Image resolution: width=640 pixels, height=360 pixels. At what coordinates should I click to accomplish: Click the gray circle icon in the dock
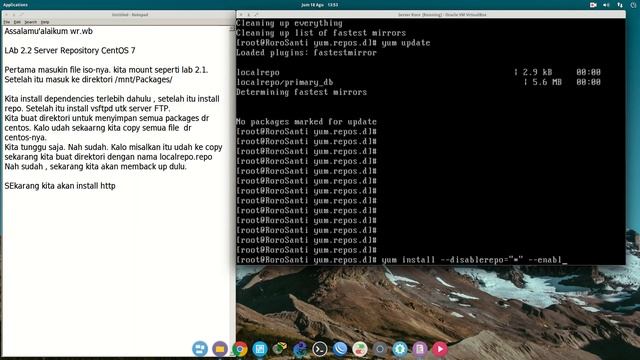380,349
